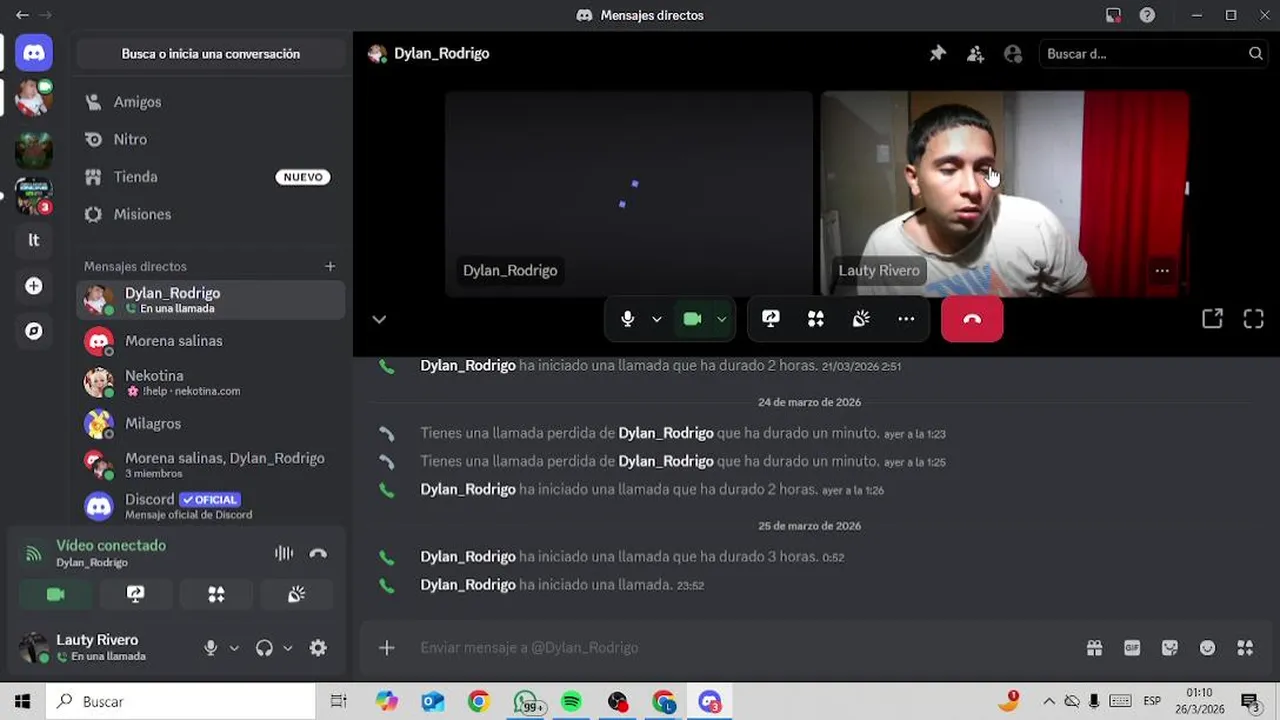Open microphone options arrow in call bar
The width and height of the screenshot is (1280, 720).
pyautogui.click(x=657, y=319)
